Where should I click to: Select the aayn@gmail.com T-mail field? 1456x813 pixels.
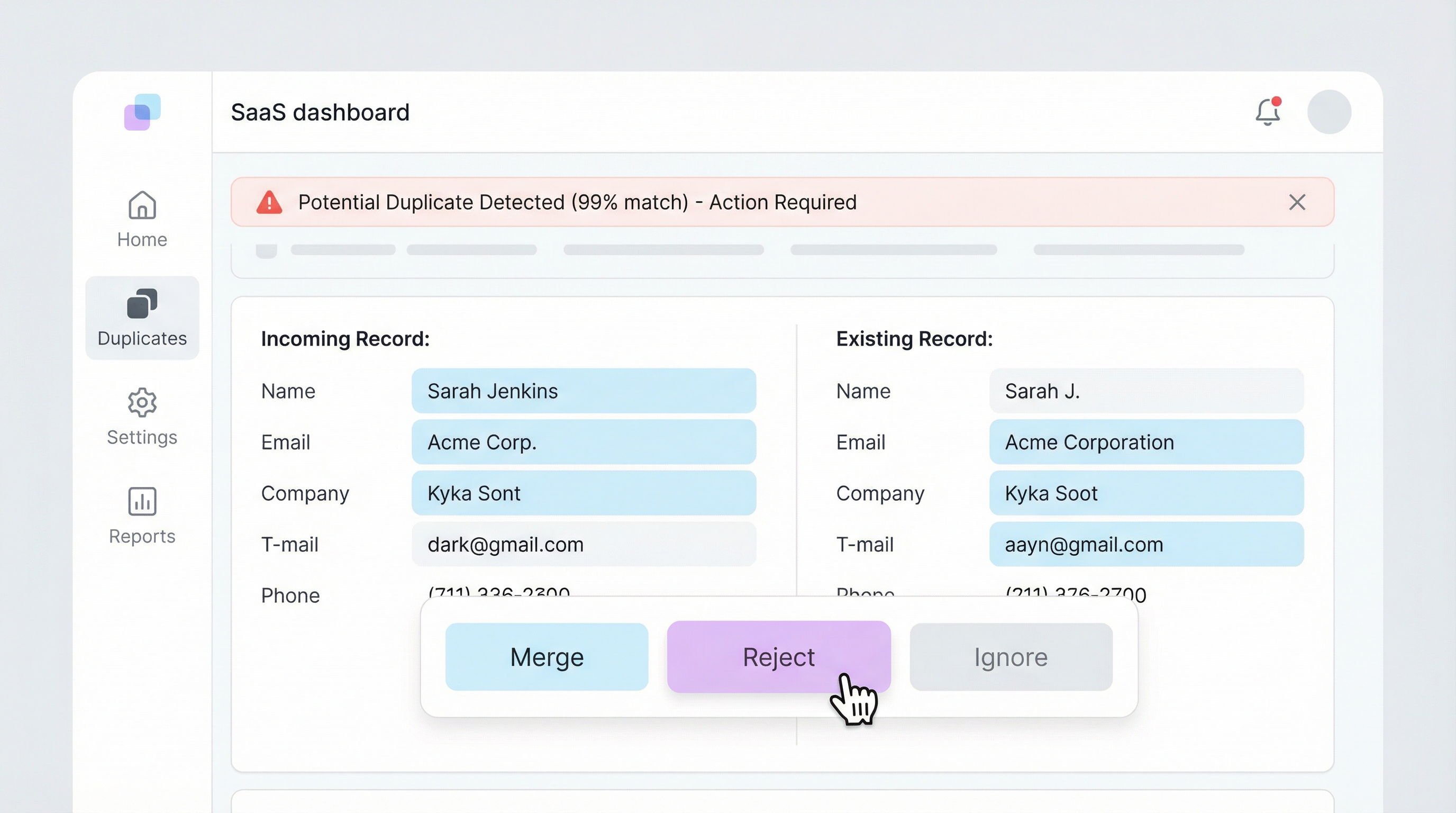pyautogui.click(x=1145, y=544)
